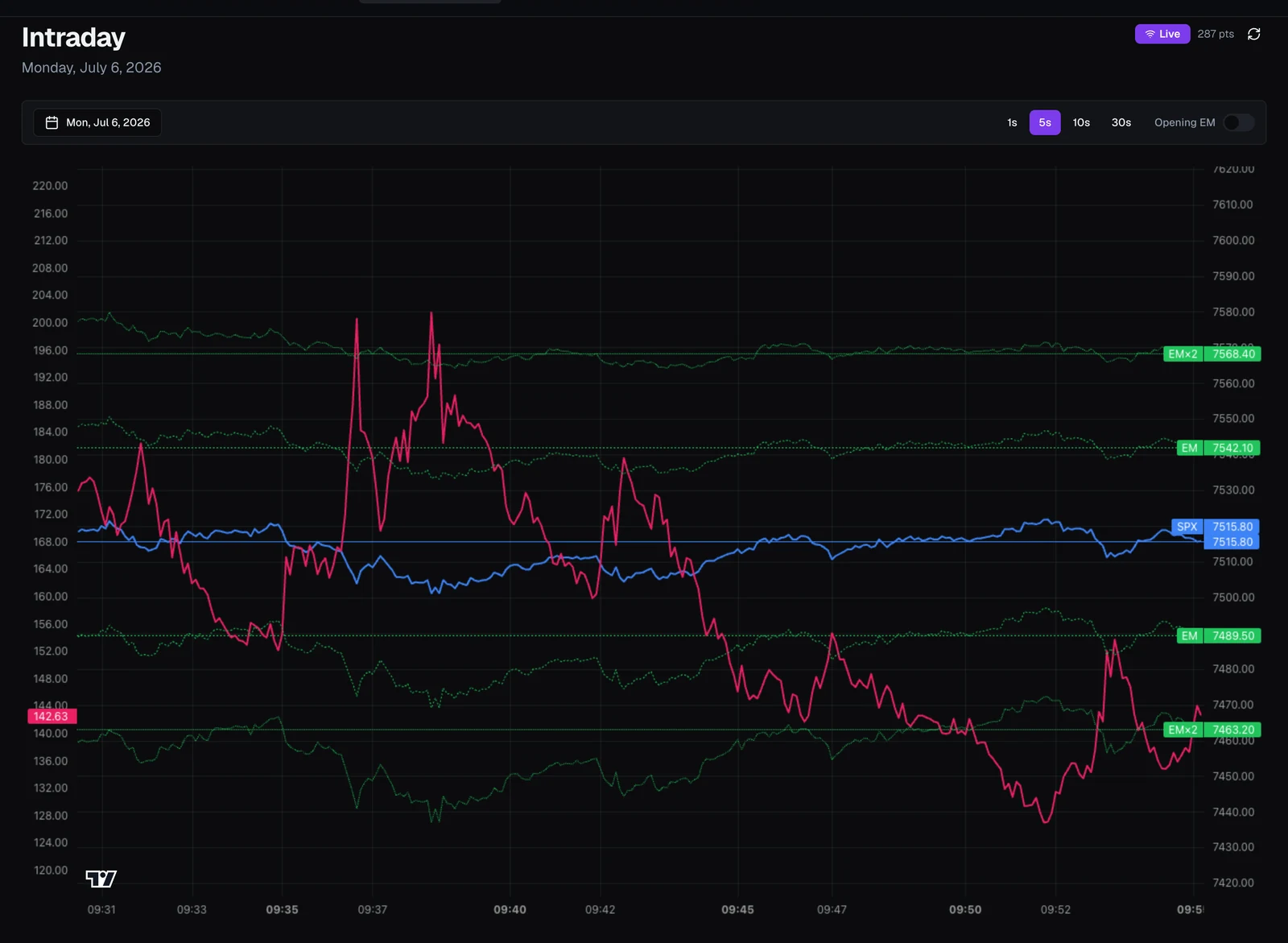Image resolution: width=1288 pixels, height=943 pixels.
Task: Switch to the 10s interval
Action: (1081, 122)
